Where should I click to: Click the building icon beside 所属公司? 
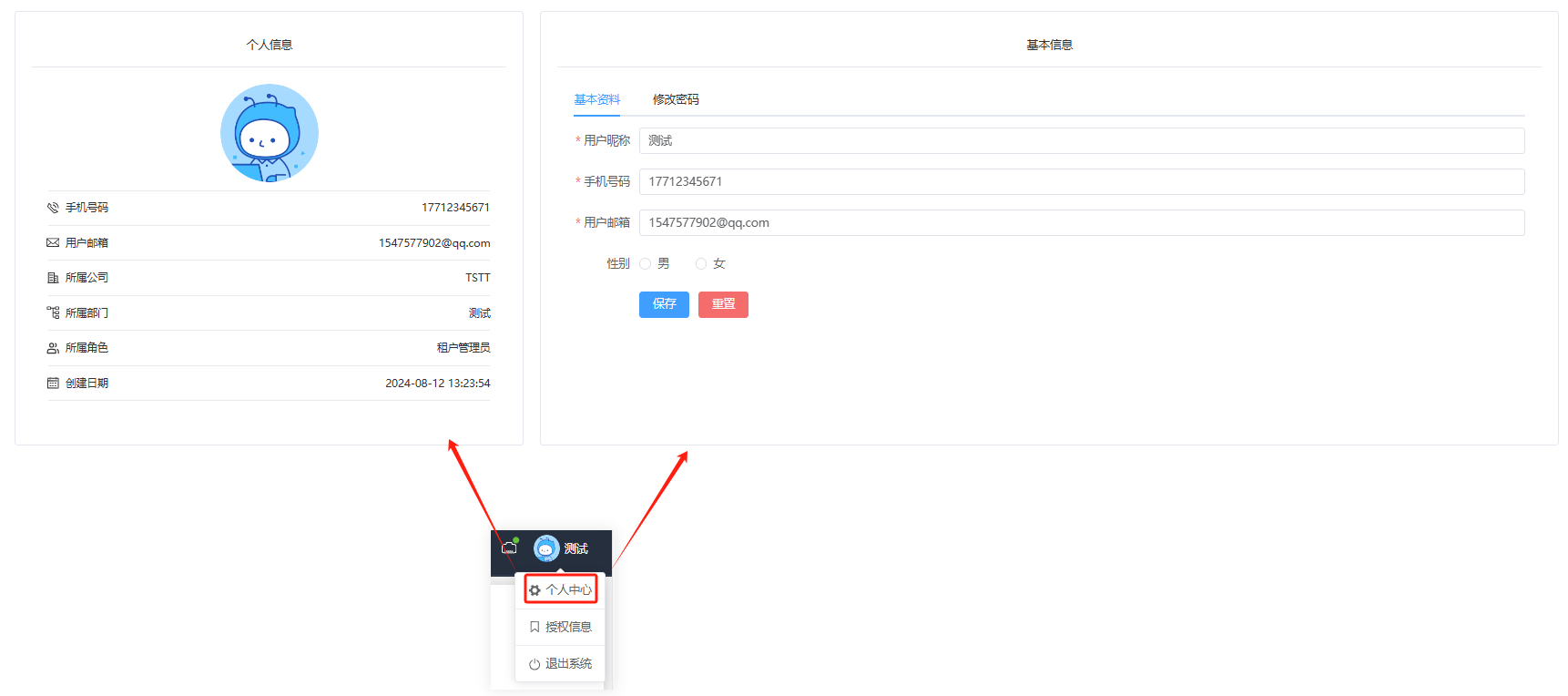(x=53, y=278)
